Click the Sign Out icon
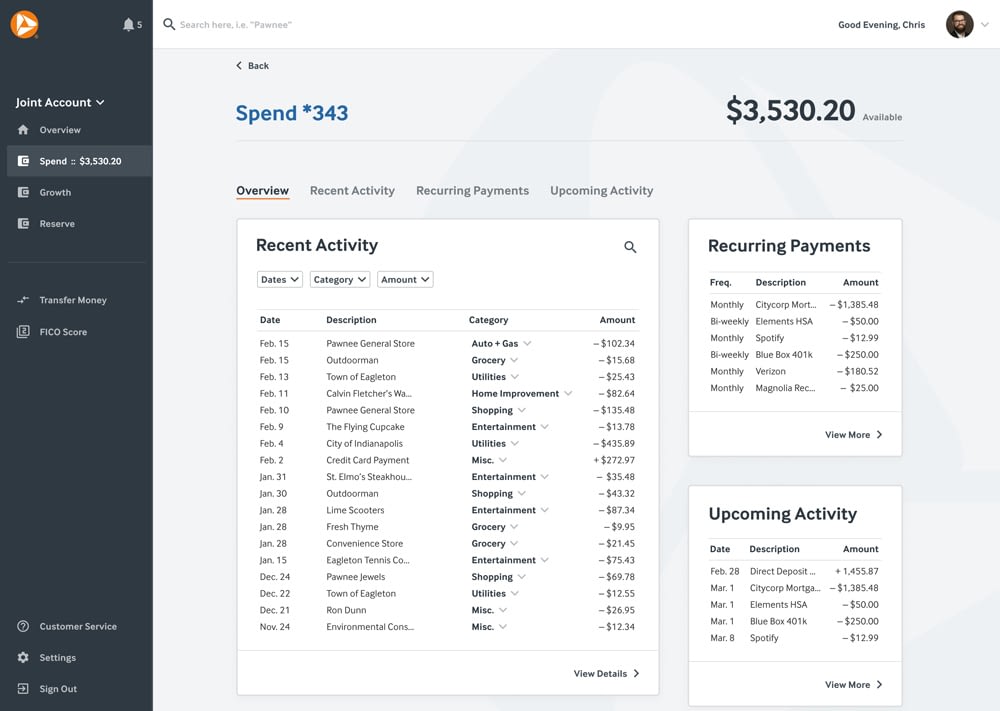Screen dimensions: 1000x711 (23, 689)
